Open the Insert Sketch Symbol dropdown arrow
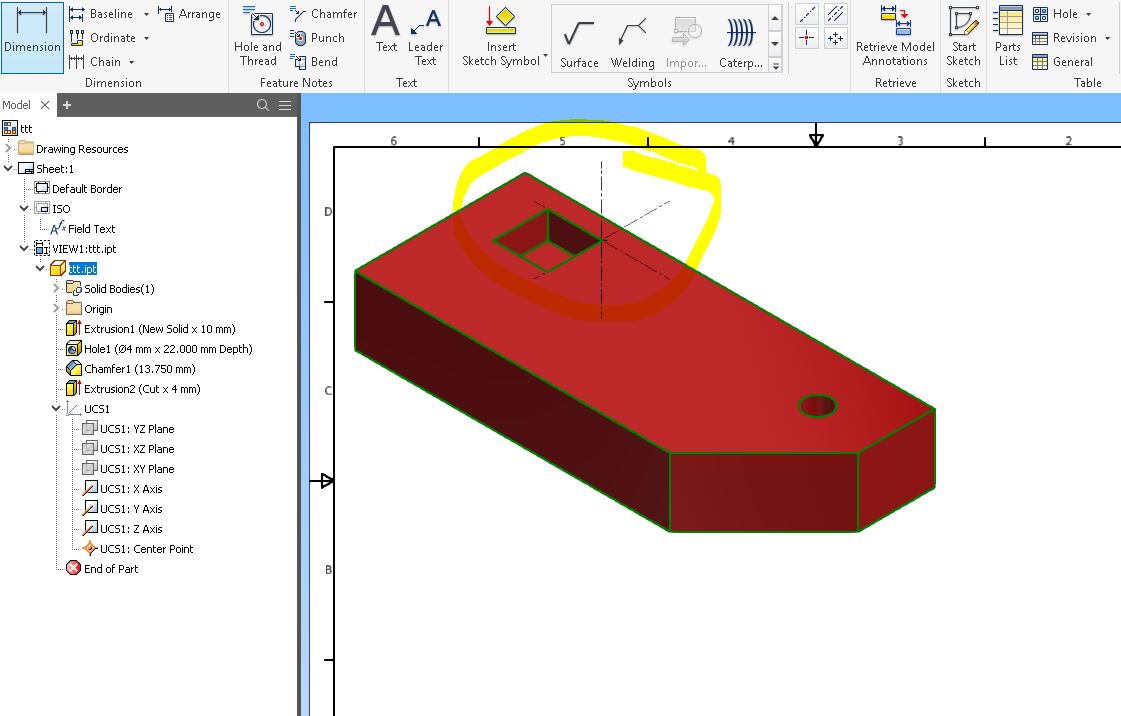1121x716 pixels. (545, 56)
